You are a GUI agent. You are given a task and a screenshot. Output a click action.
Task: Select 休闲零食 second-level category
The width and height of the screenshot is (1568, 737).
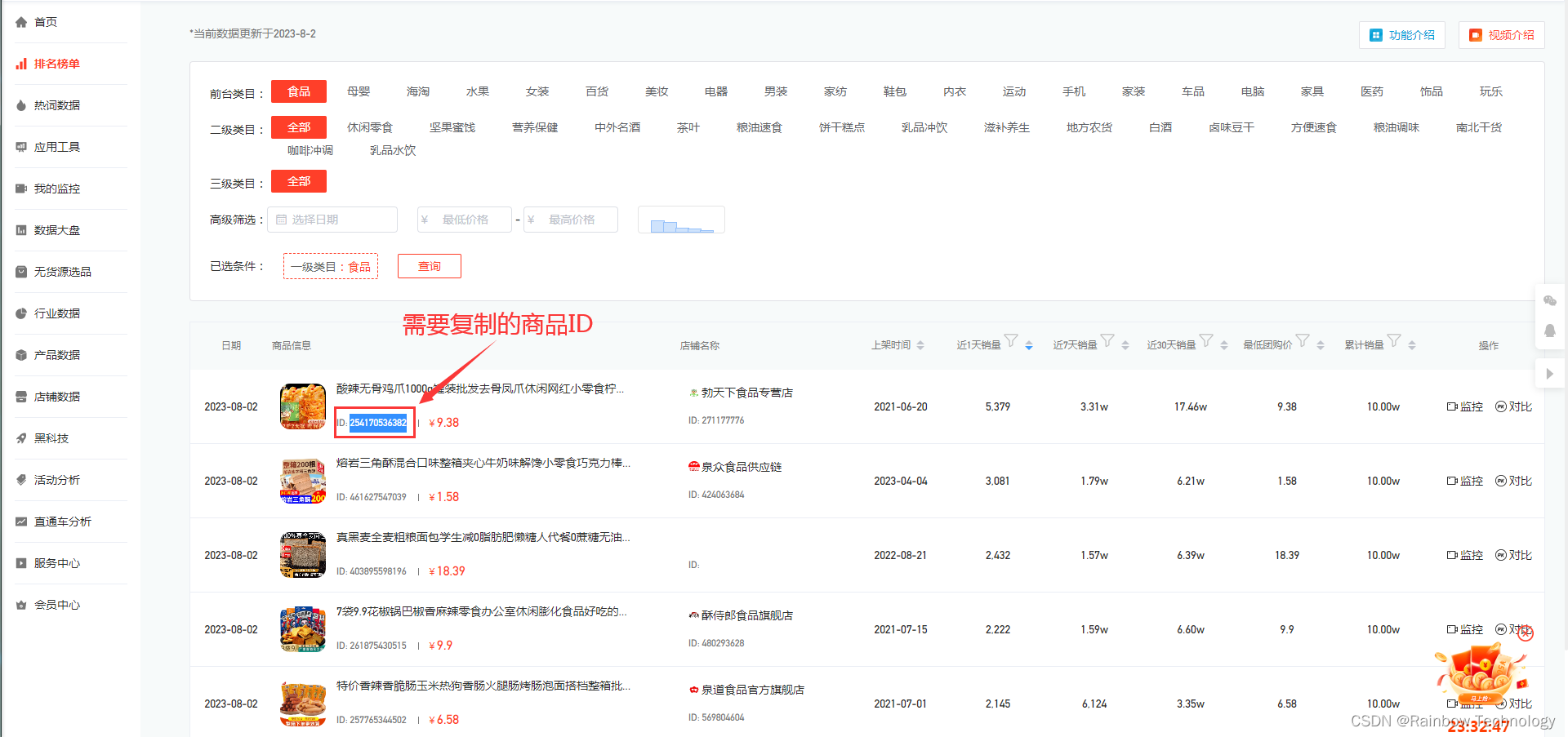(370, 127)
